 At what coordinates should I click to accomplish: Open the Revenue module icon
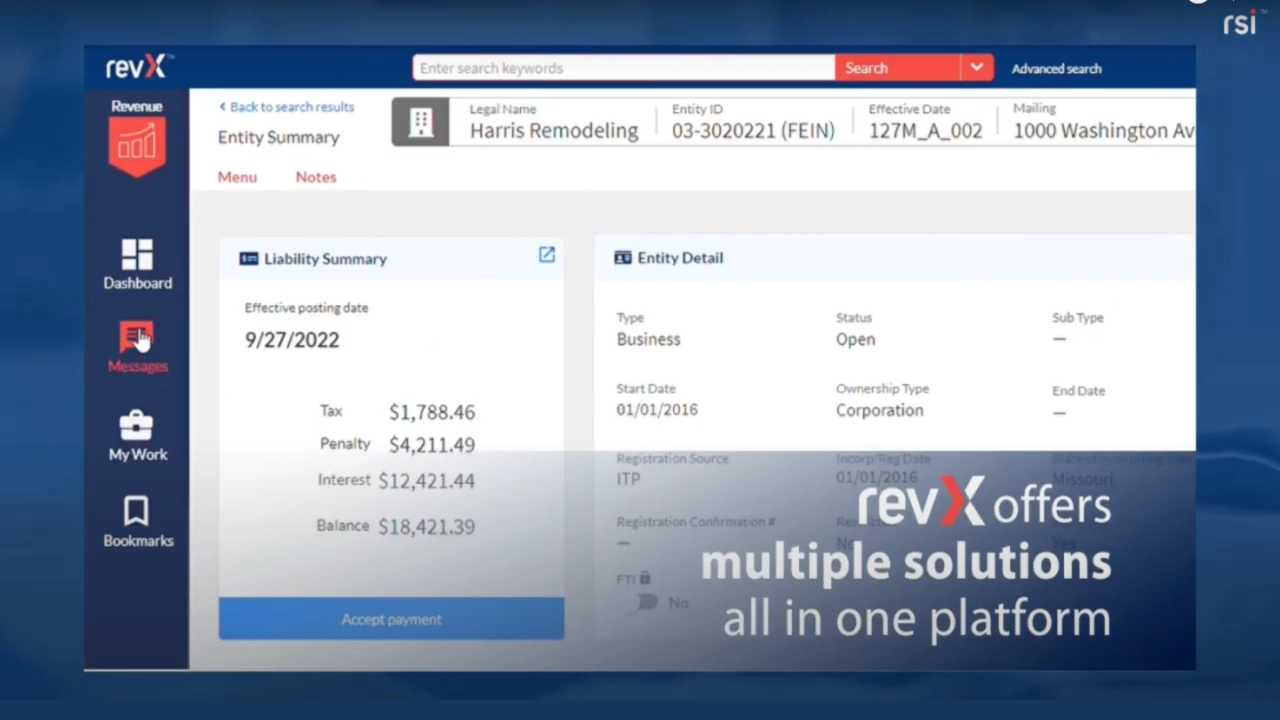(x=137, y=147)
